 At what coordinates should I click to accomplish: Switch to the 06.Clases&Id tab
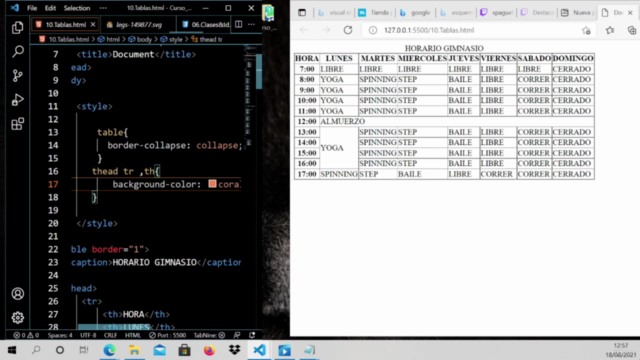[205, 24]
